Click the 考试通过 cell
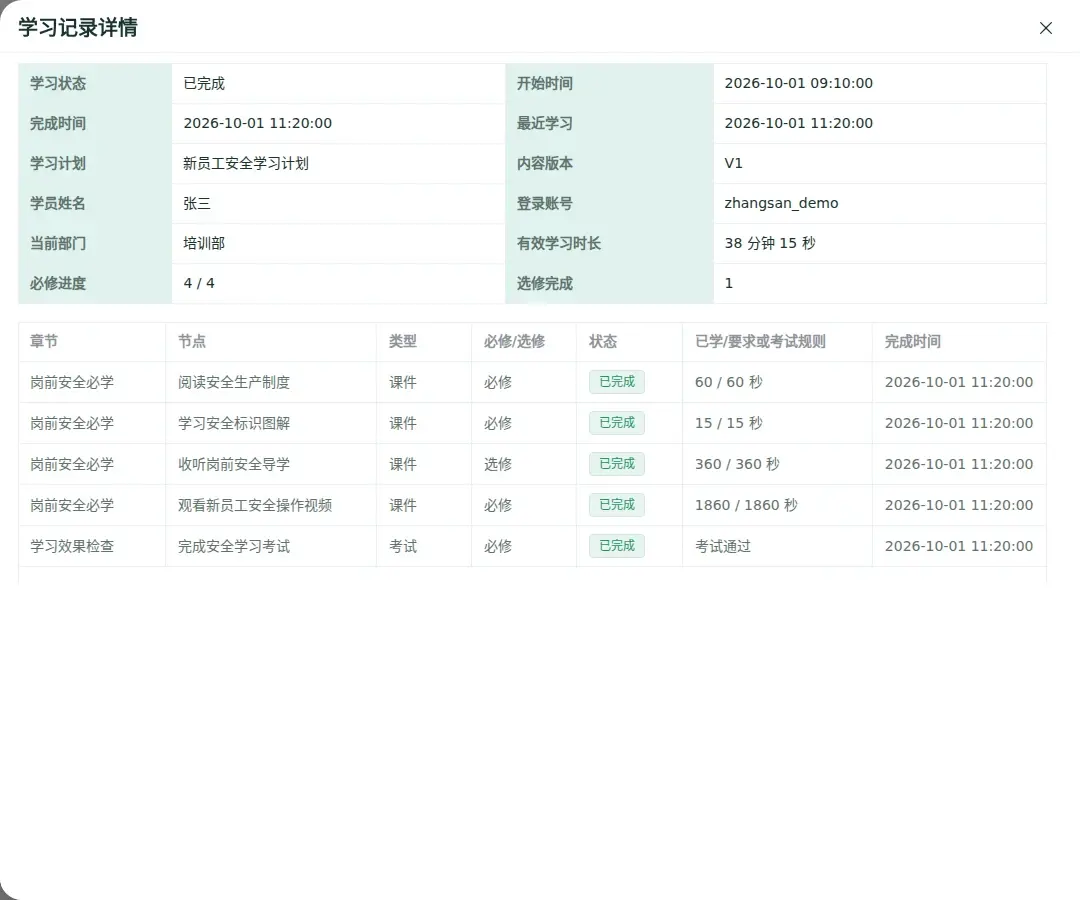 pyautogui.click(x=777, y=546)
